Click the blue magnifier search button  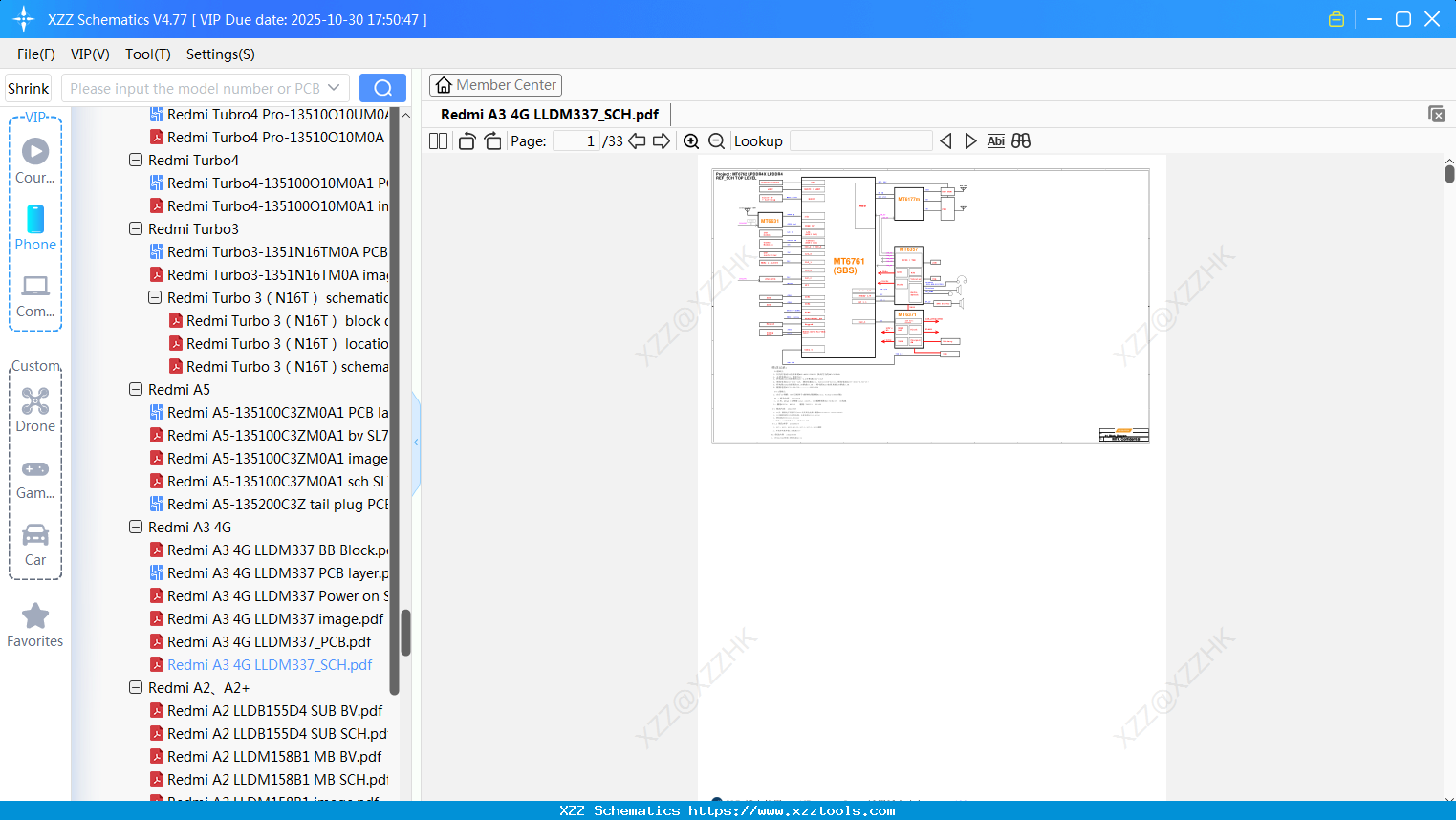(x=382, y=88)
